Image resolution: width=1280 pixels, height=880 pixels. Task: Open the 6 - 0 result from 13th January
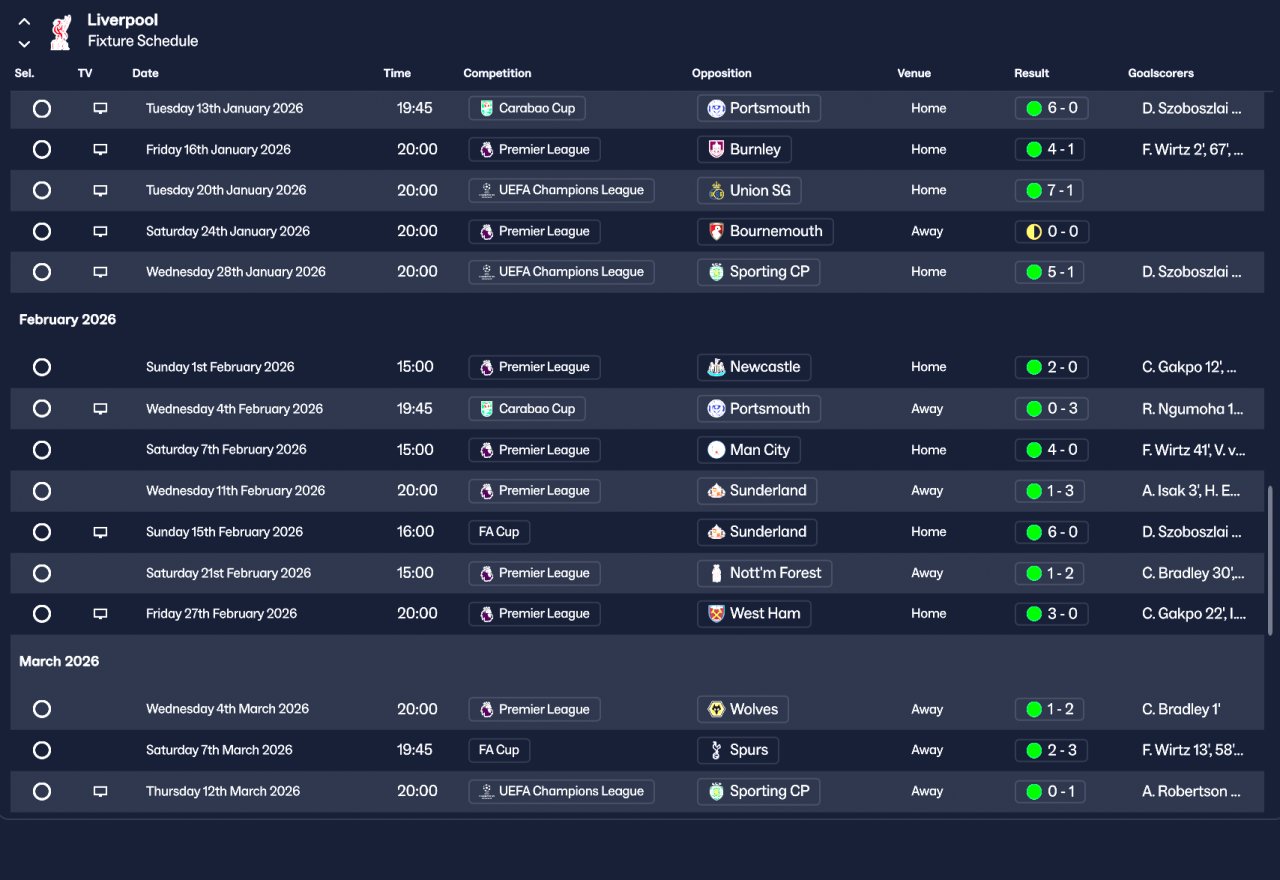(1052, 108)
